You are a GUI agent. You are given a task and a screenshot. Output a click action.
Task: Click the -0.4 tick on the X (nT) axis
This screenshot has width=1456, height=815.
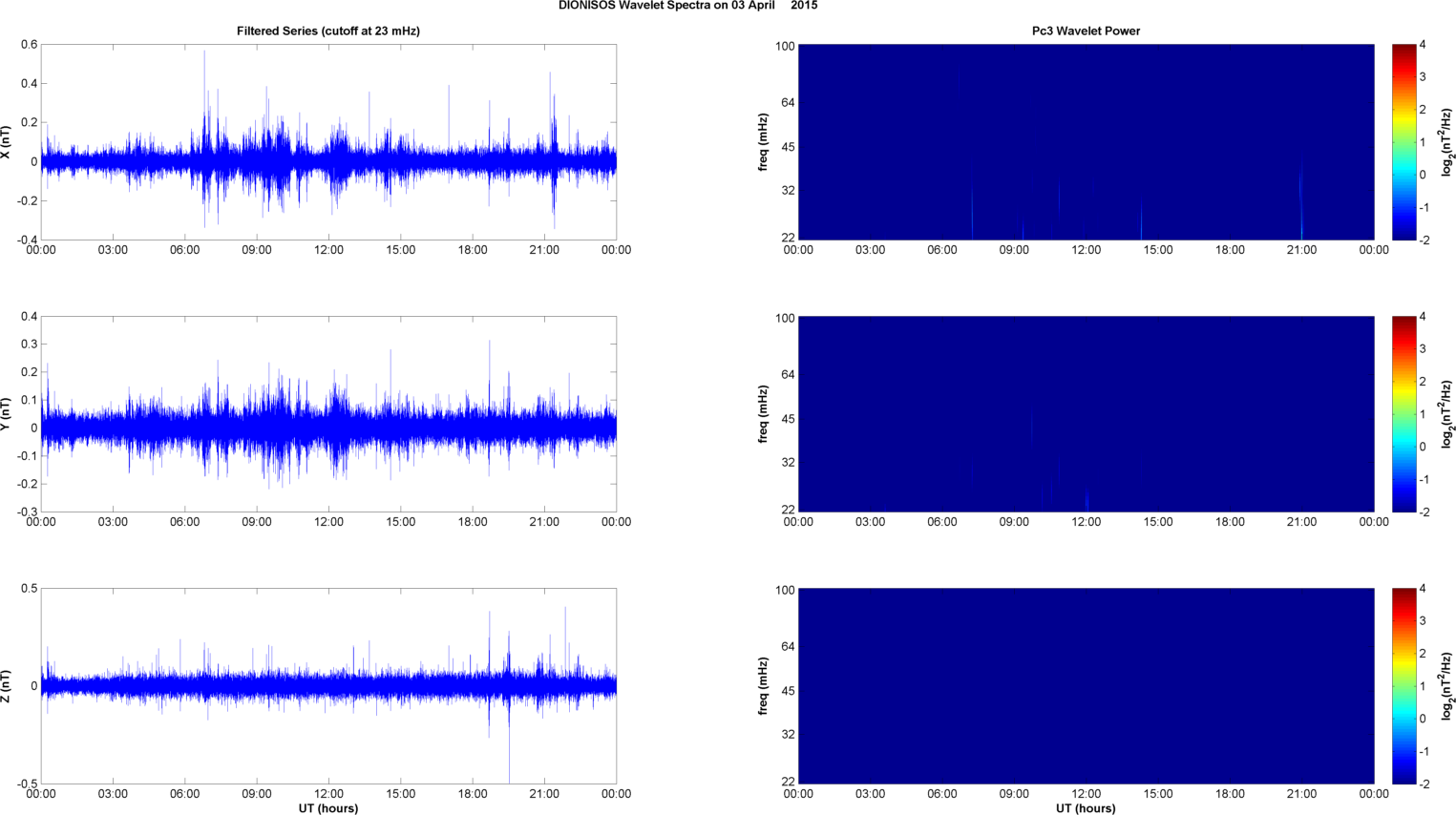coord(27,240)
